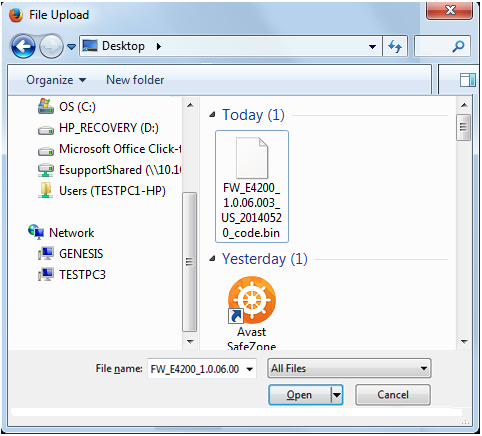Click the Open button

tap(300, 395)
